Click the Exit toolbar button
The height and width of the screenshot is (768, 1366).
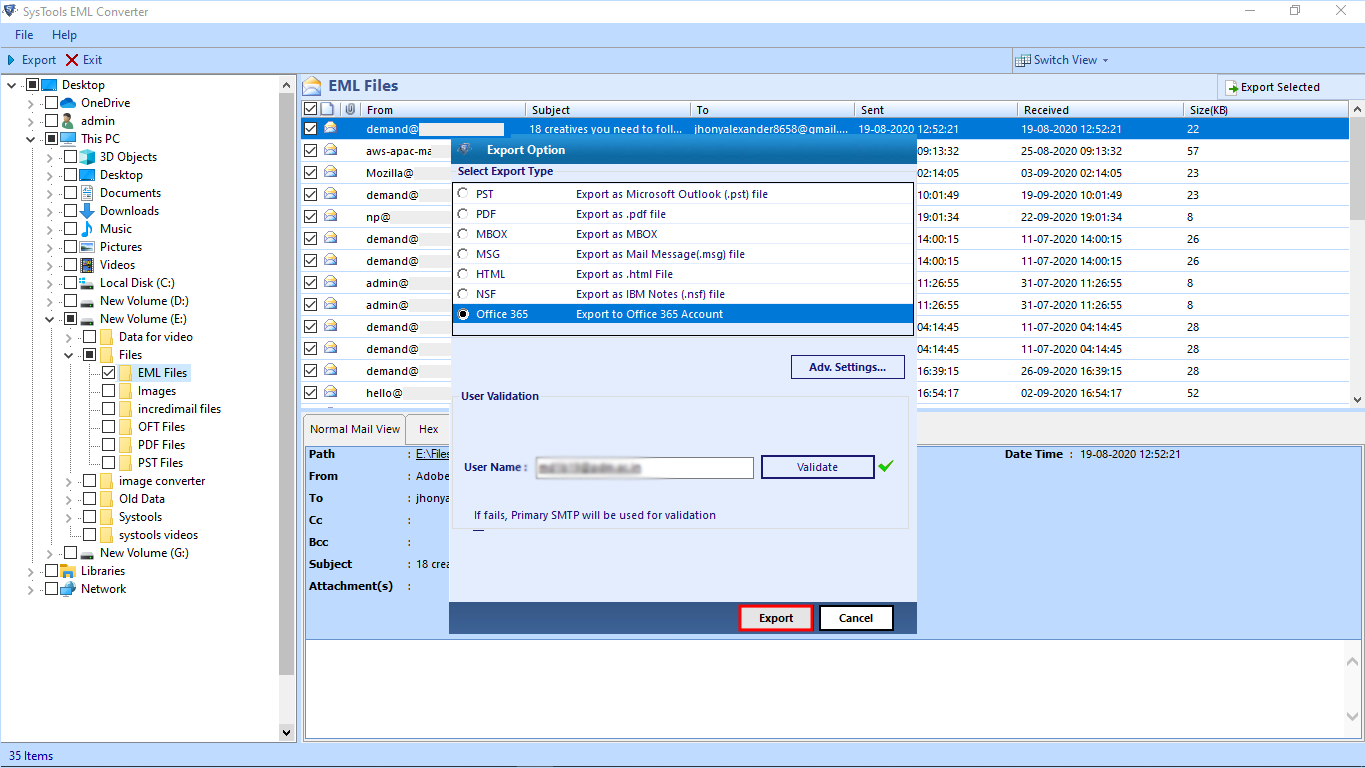click(84, 60)
